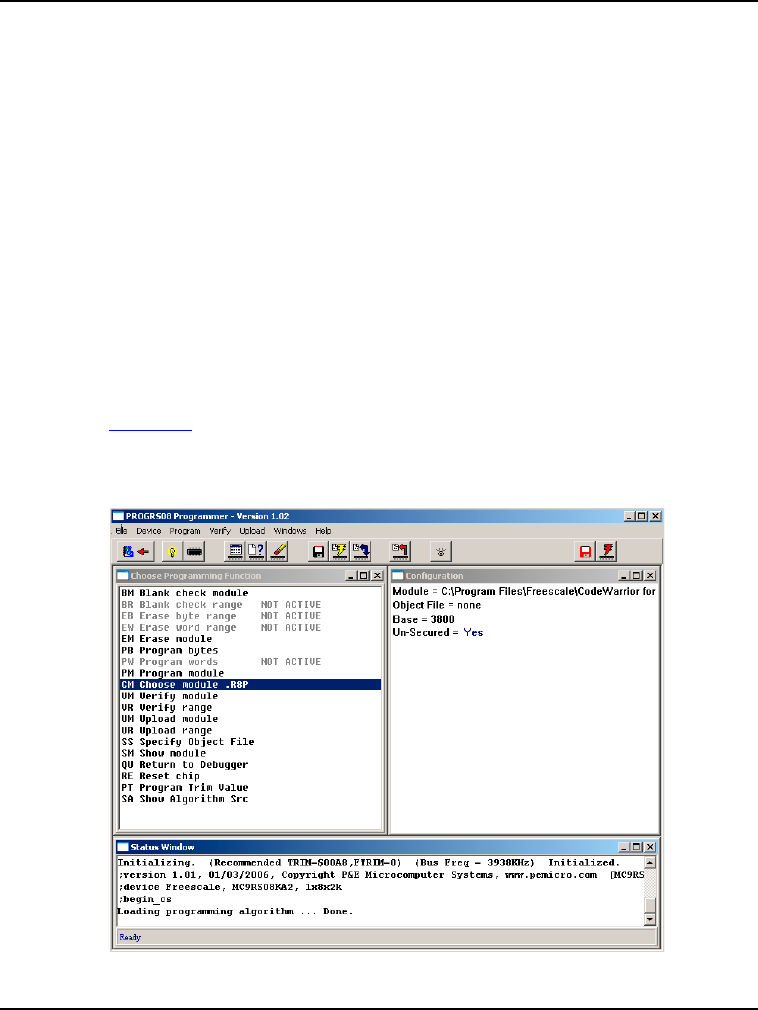
Task: Open the Device menu
Action: click(149, 531)
